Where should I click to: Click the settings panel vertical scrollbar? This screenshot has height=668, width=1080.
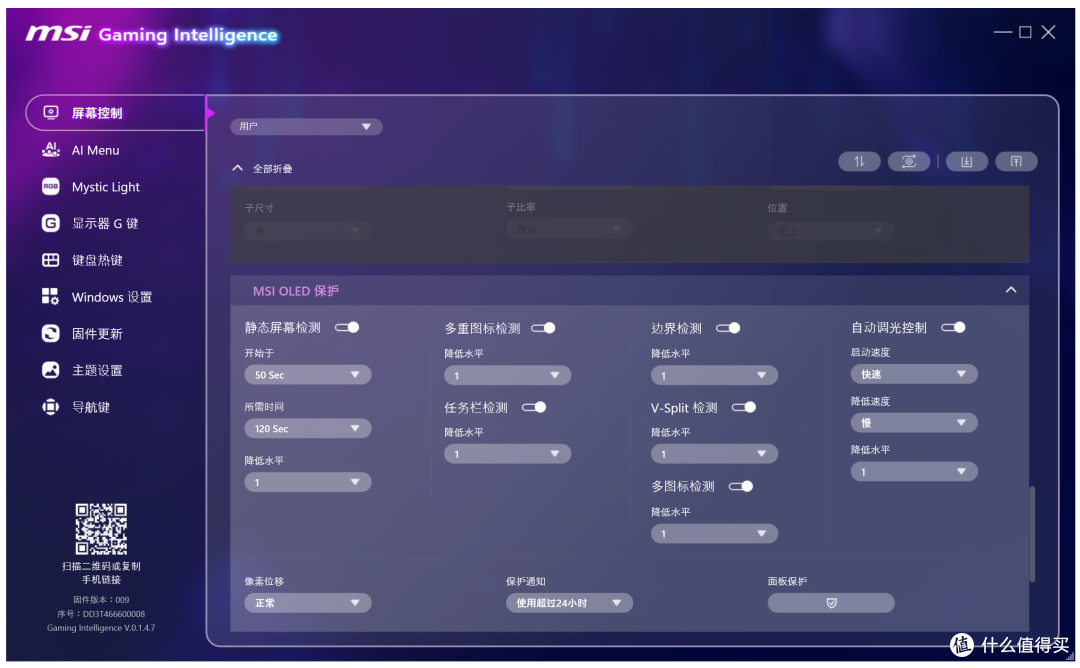click(x=1032, y=534)
